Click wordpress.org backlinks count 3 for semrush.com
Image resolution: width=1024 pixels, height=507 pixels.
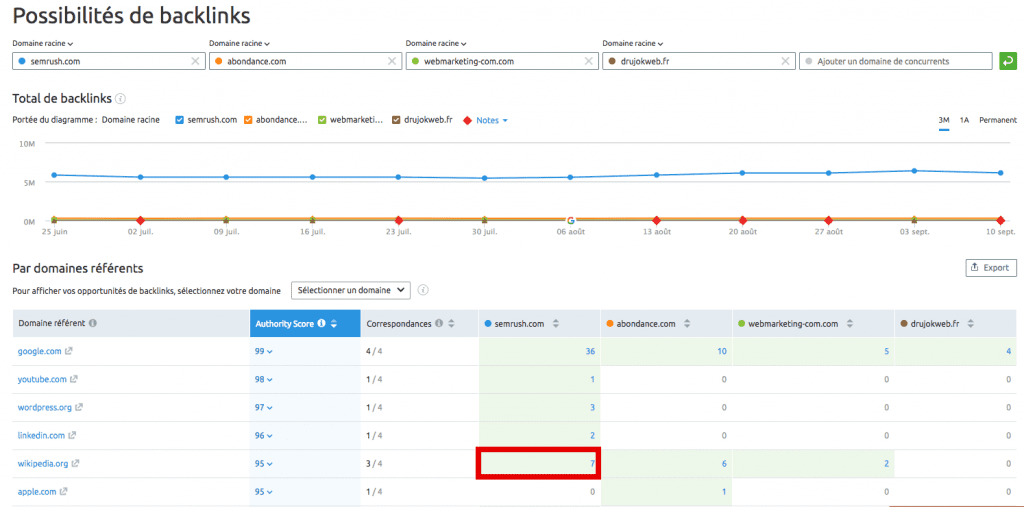592,407
